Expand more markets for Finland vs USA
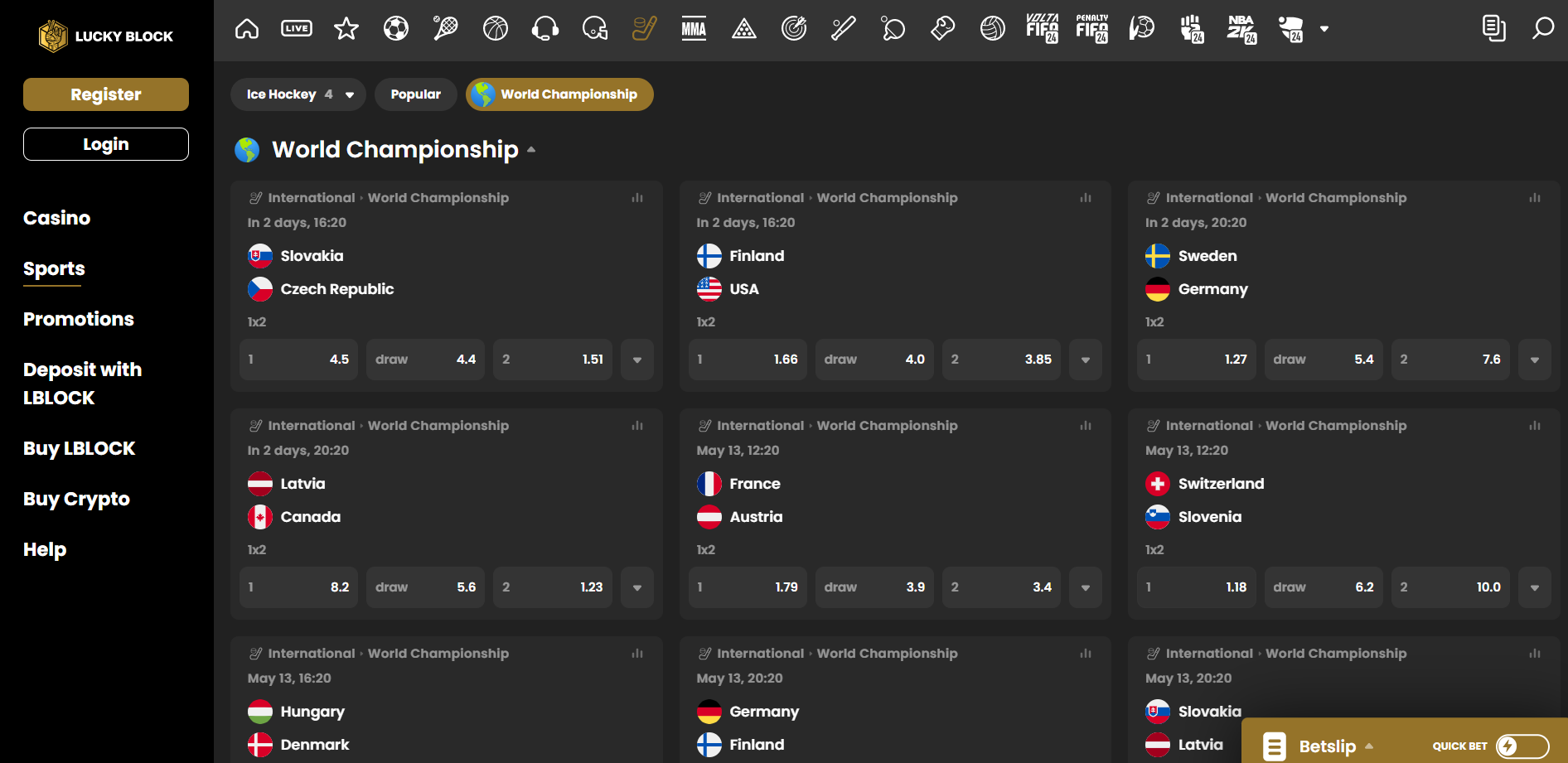1568x763 pixels. point(1086,360)
